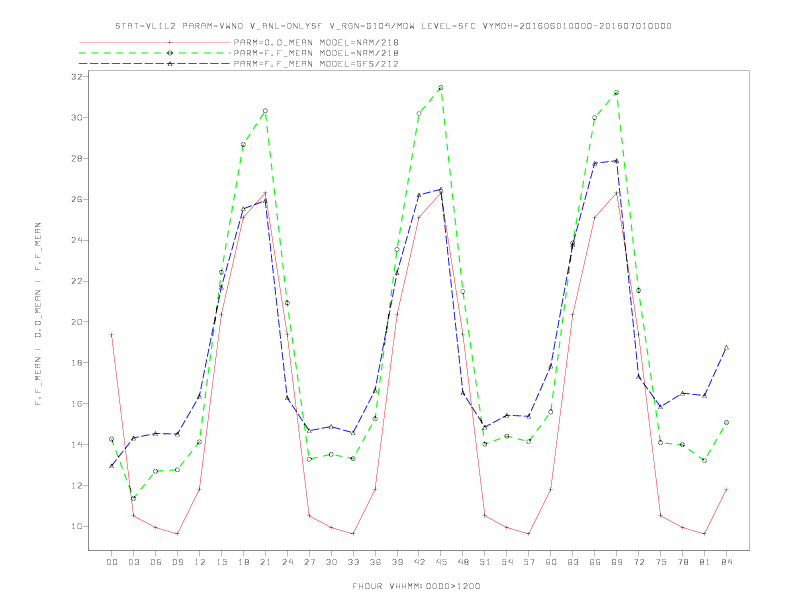This screenshot has width=792, height=612.
Task: Click the x-axis tick label 45
Action: tap(441, 562)
